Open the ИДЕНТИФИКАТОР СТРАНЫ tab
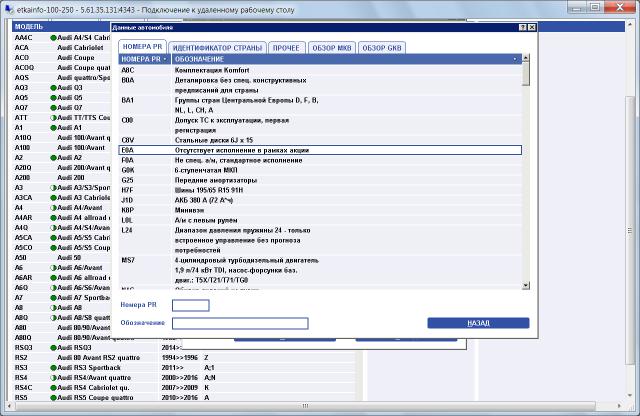The height and width of the screenshot is (416, 640). [x=217, y=48]
